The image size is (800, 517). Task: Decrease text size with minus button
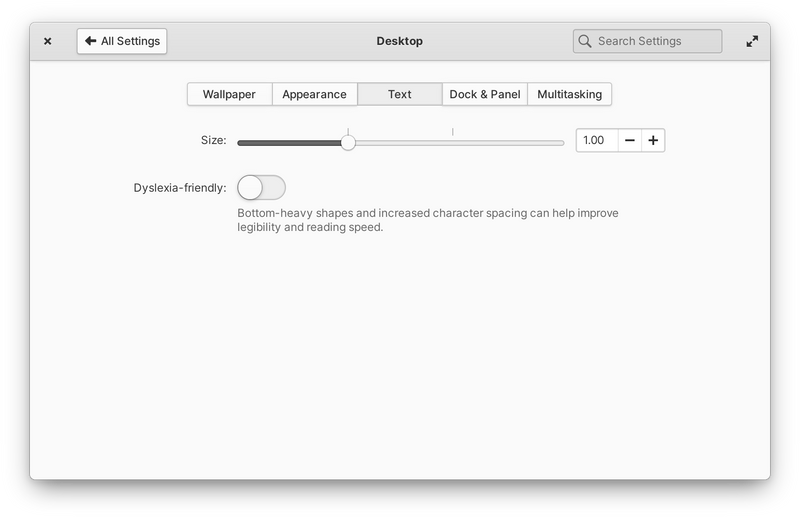(x=630, y=140)
